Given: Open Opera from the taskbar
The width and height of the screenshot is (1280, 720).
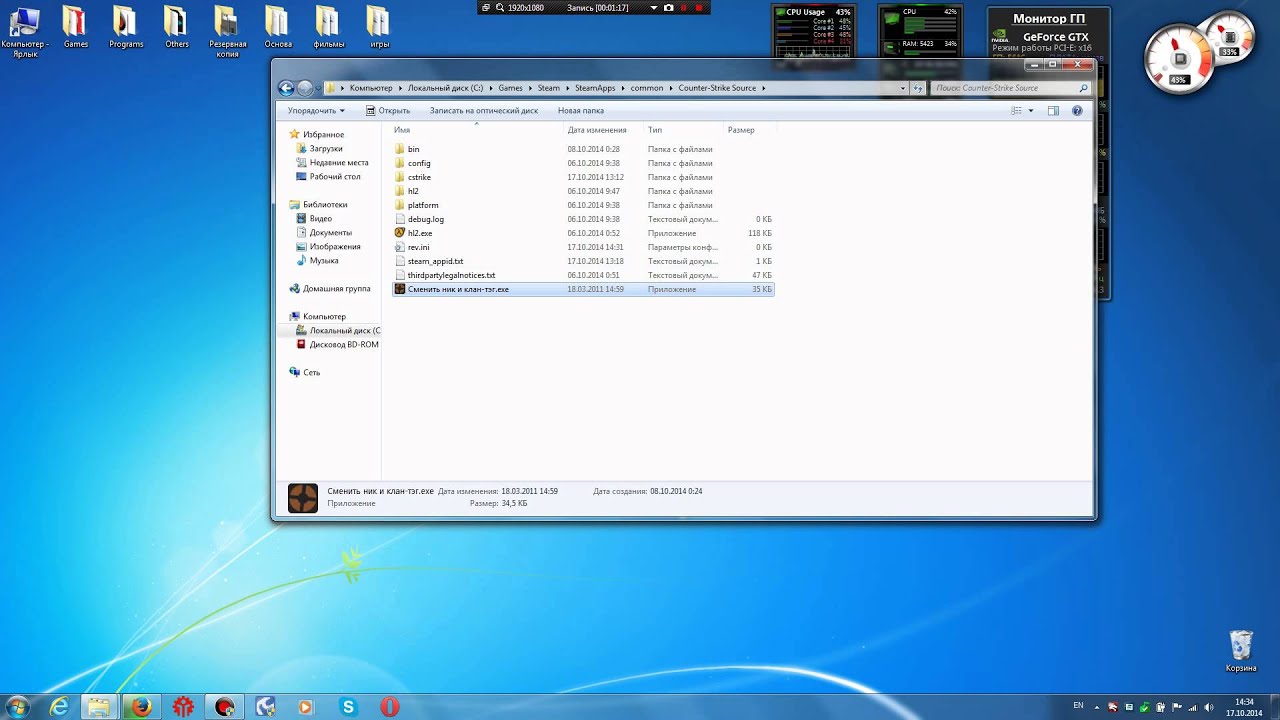Looking at the screenshot, I should point(389,707).
